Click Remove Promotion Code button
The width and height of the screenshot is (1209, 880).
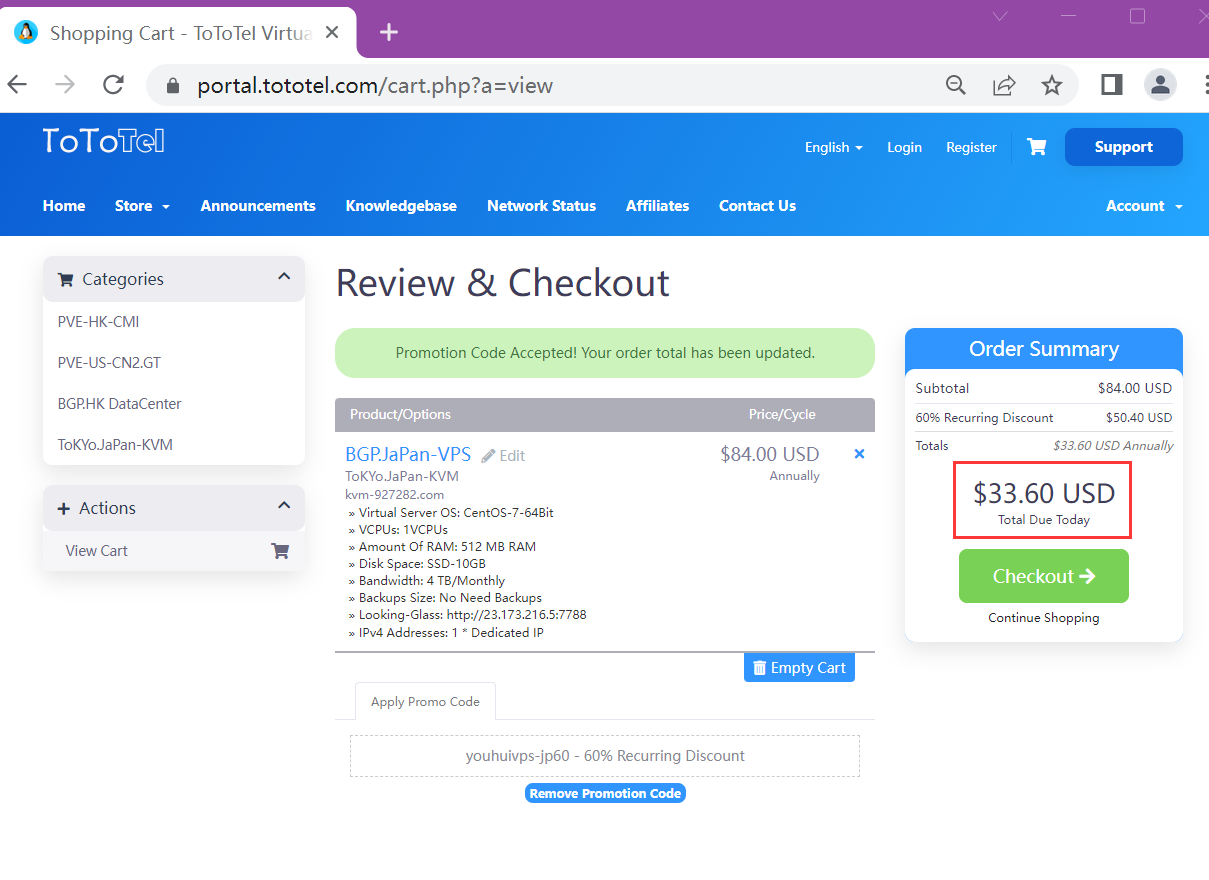pos(605,793)
